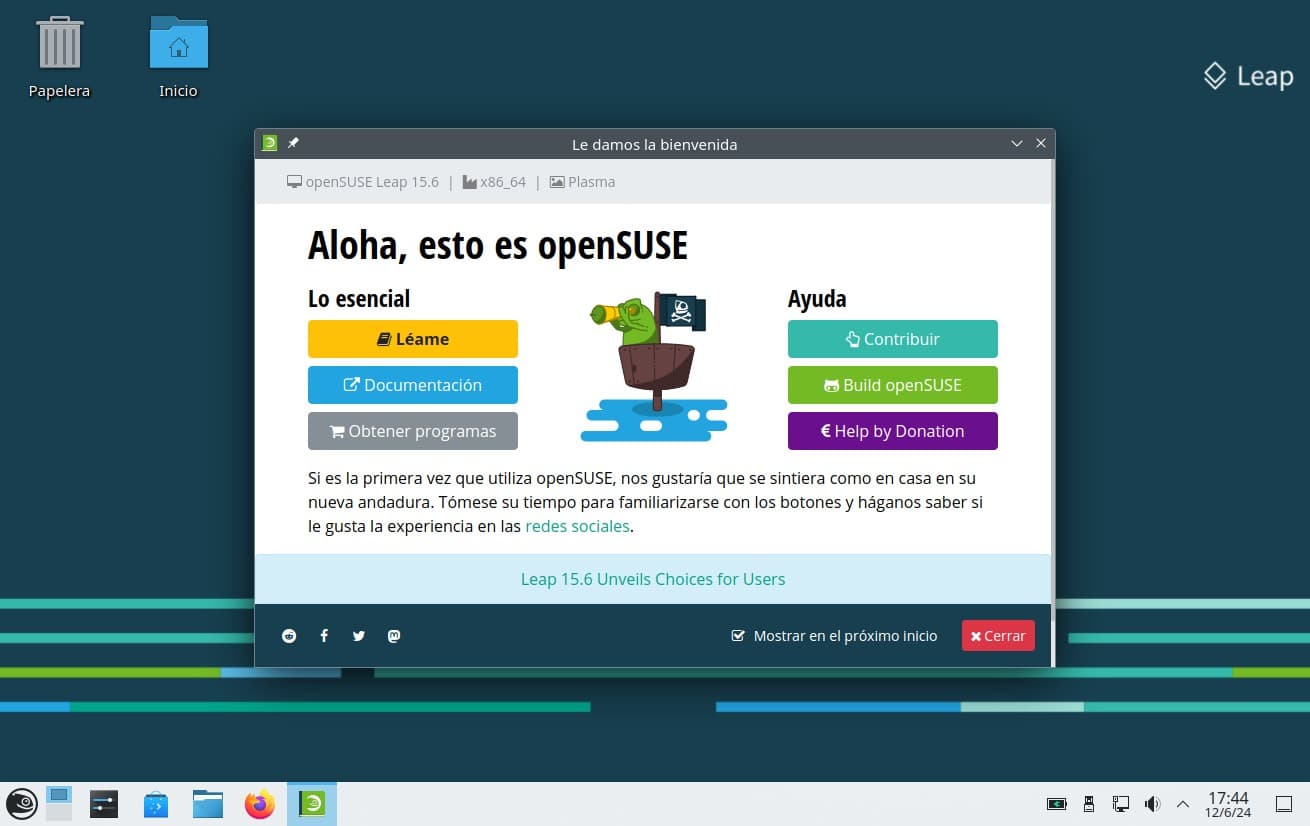Click the red Cerrar button
The height and width of the screenshot is (826, 1310).
pos(998,636)
